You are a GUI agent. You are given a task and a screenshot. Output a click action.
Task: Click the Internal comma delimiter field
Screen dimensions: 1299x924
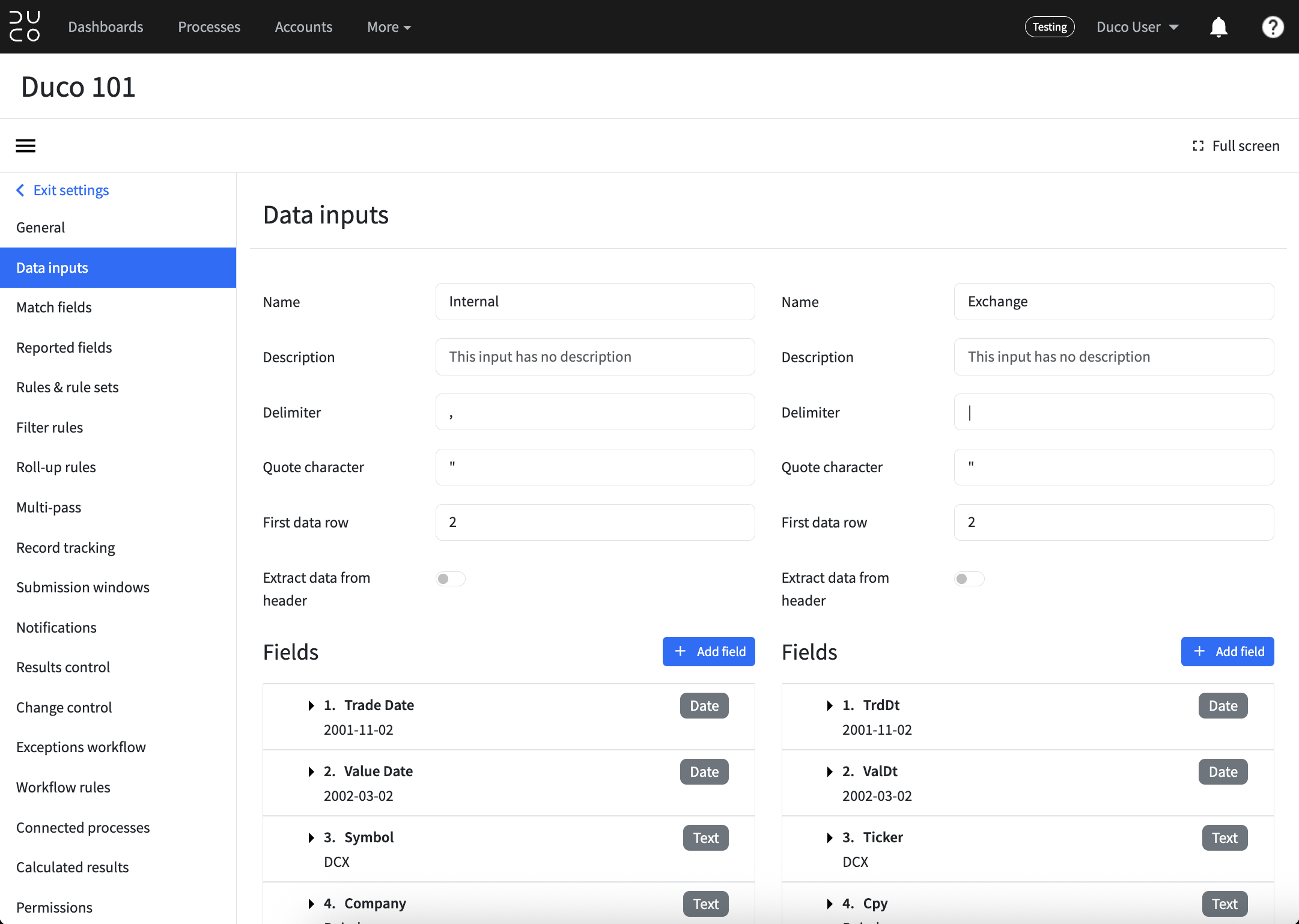595,412
